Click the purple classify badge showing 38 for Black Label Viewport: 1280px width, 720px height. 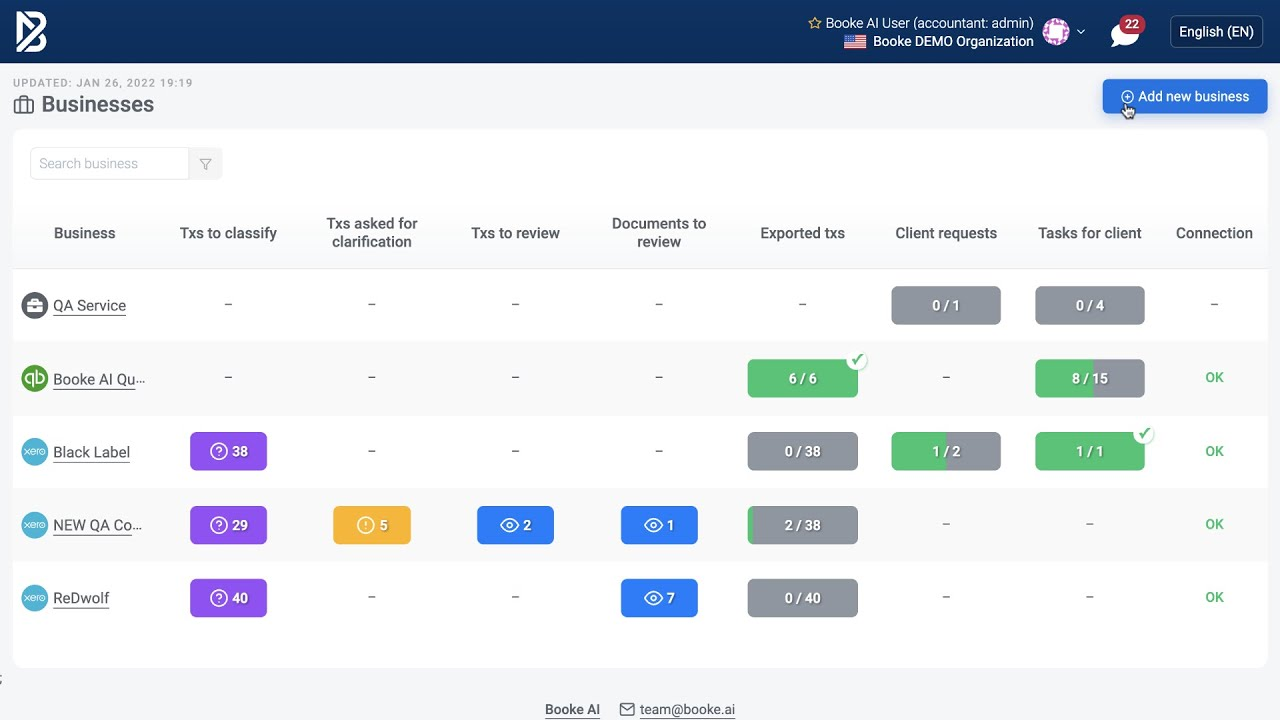click(x=228, y=451)
